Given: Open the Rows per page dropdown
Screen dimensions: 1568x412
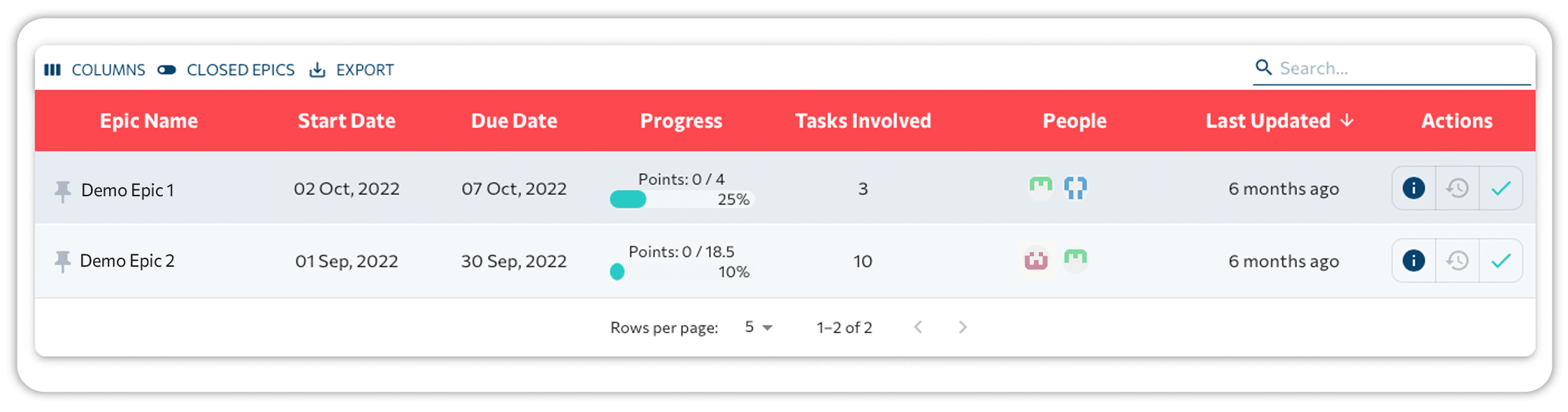Looking at the screenshot, I should 758,327.
